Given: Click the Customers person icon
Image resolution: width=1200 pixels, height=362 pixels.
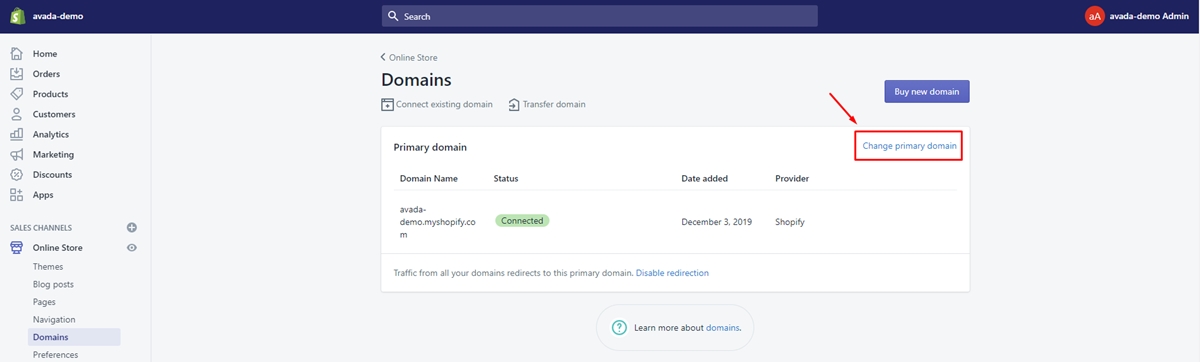Looking at the screenshot, I should [17, 114].
